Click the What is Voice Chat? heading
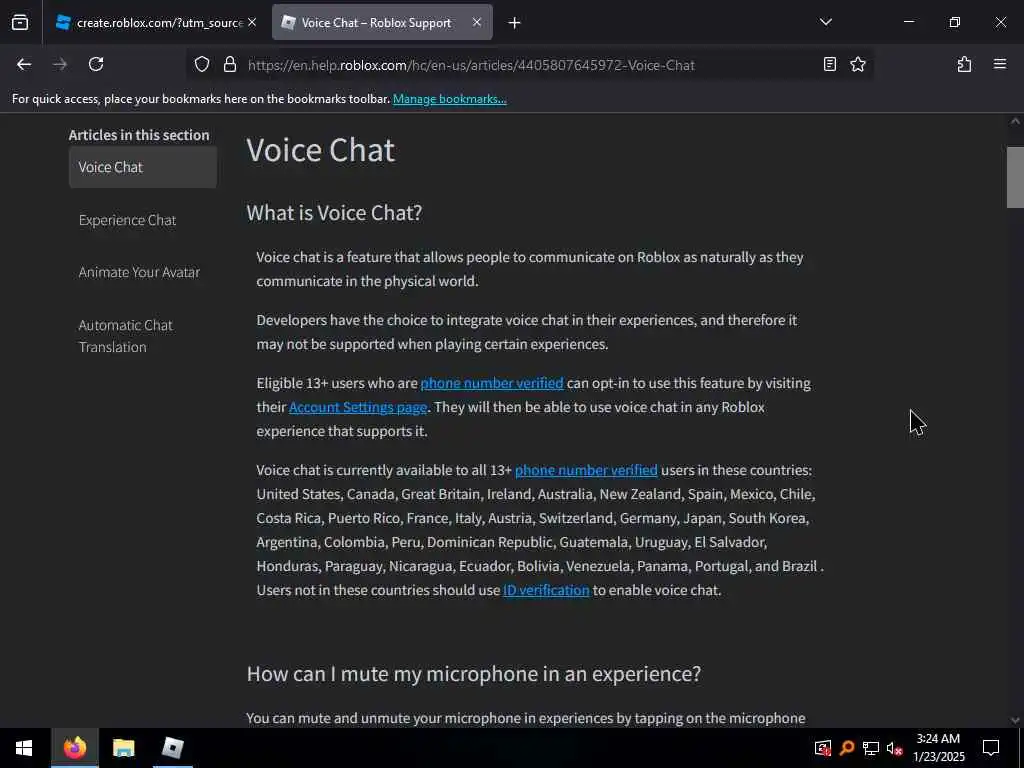This screenshot has height=768, width=1024. pyautogui.click(x=334, y=213)
